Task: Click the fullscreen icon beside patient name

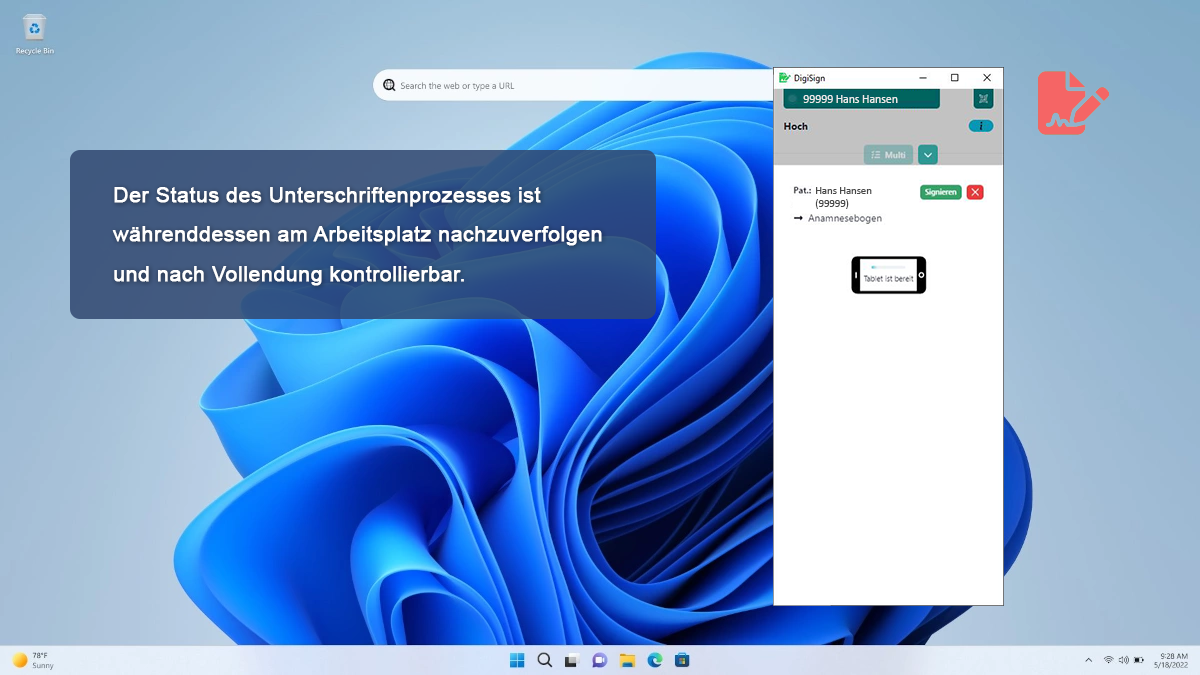Action: click(983, 99)
